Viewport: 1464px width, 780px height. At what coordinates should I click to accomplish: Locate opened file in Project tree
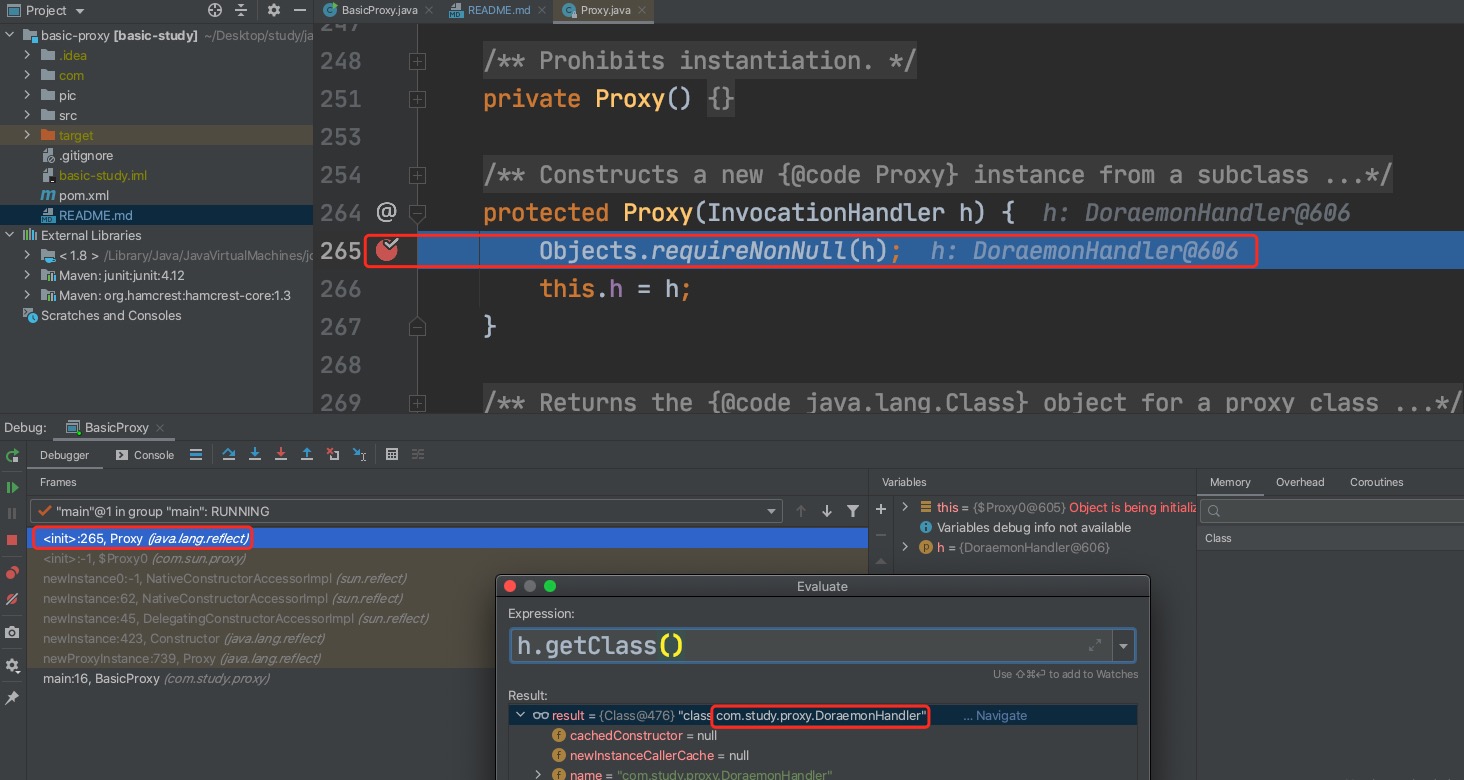[x=215, y=10]
